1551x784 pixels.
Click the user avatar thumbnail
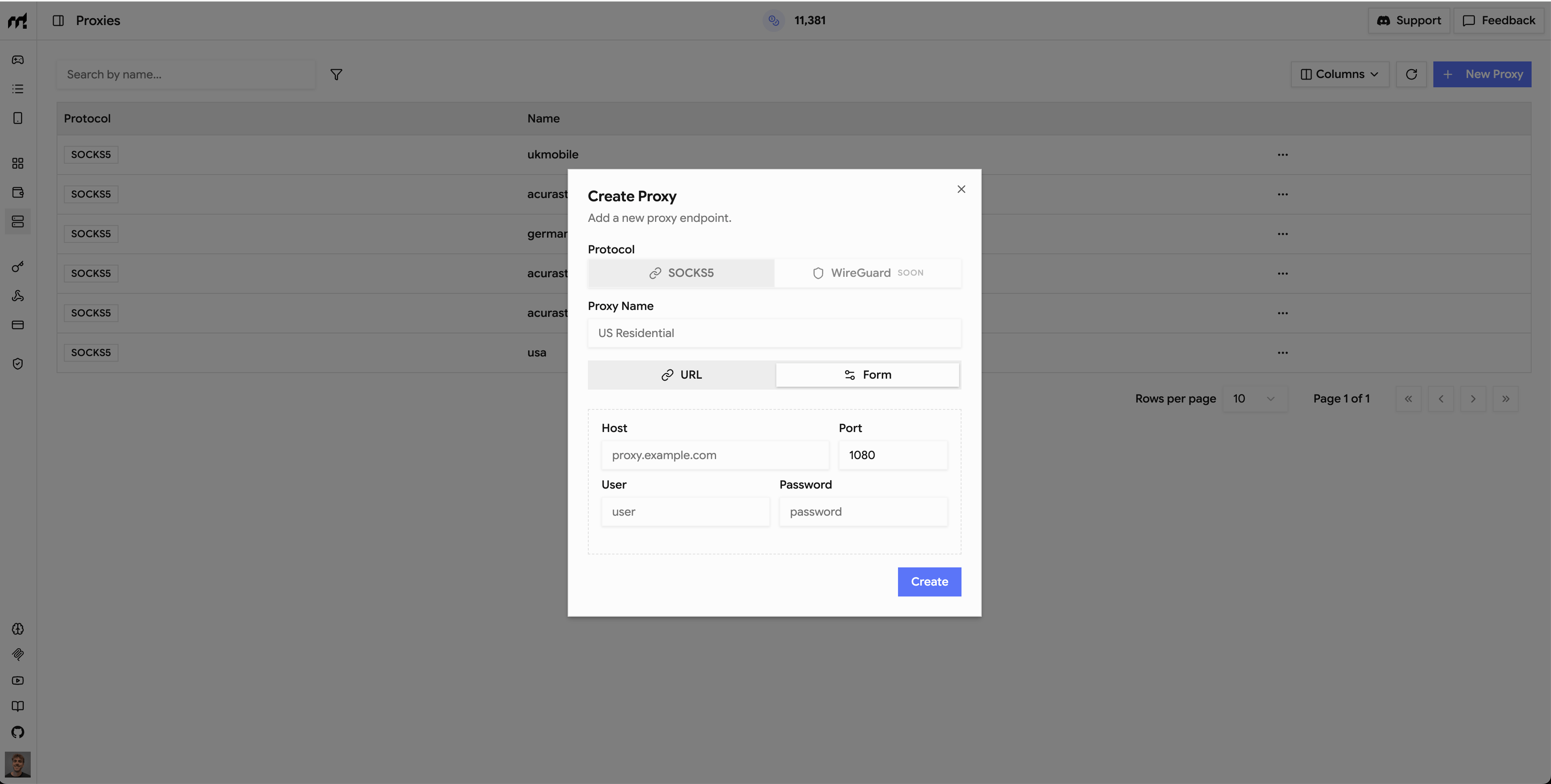click(17, 764)
